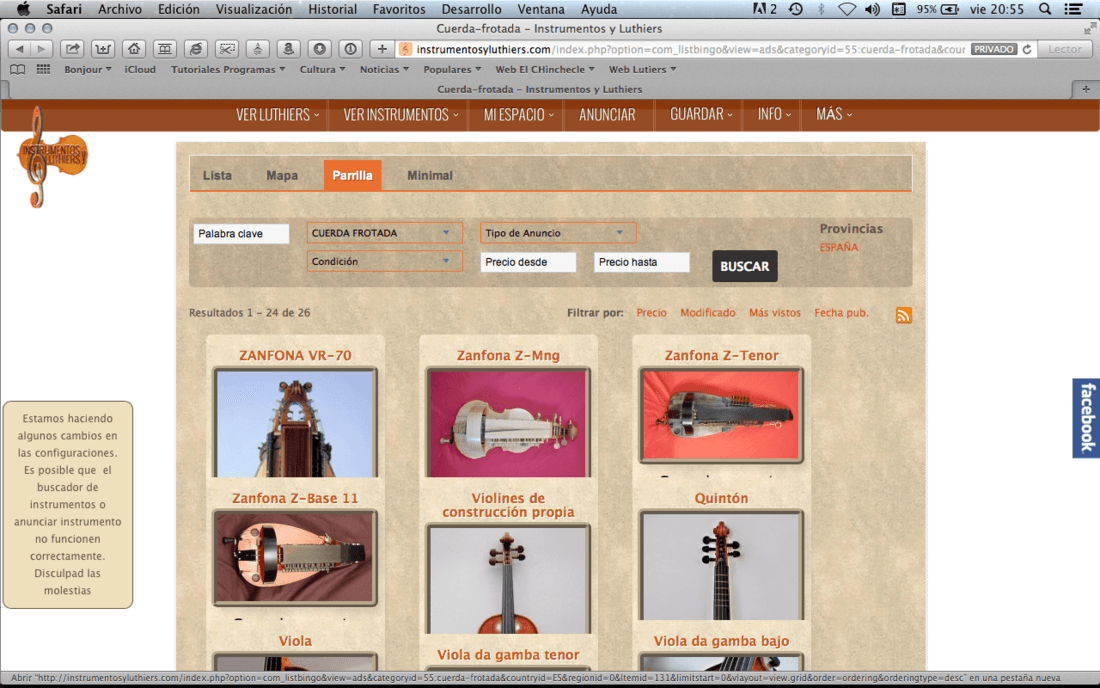The height and width of the screenshot is (688, 1100).
Task: Open a new tab with the plus button
Action: (1085, 89)
